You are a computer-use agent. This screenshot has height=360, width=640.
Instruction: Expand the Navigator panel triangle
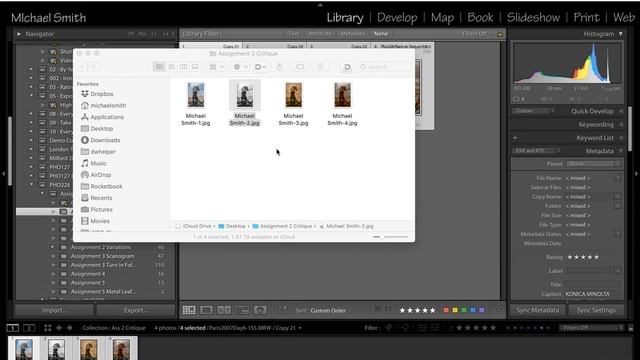coord(19,34)
